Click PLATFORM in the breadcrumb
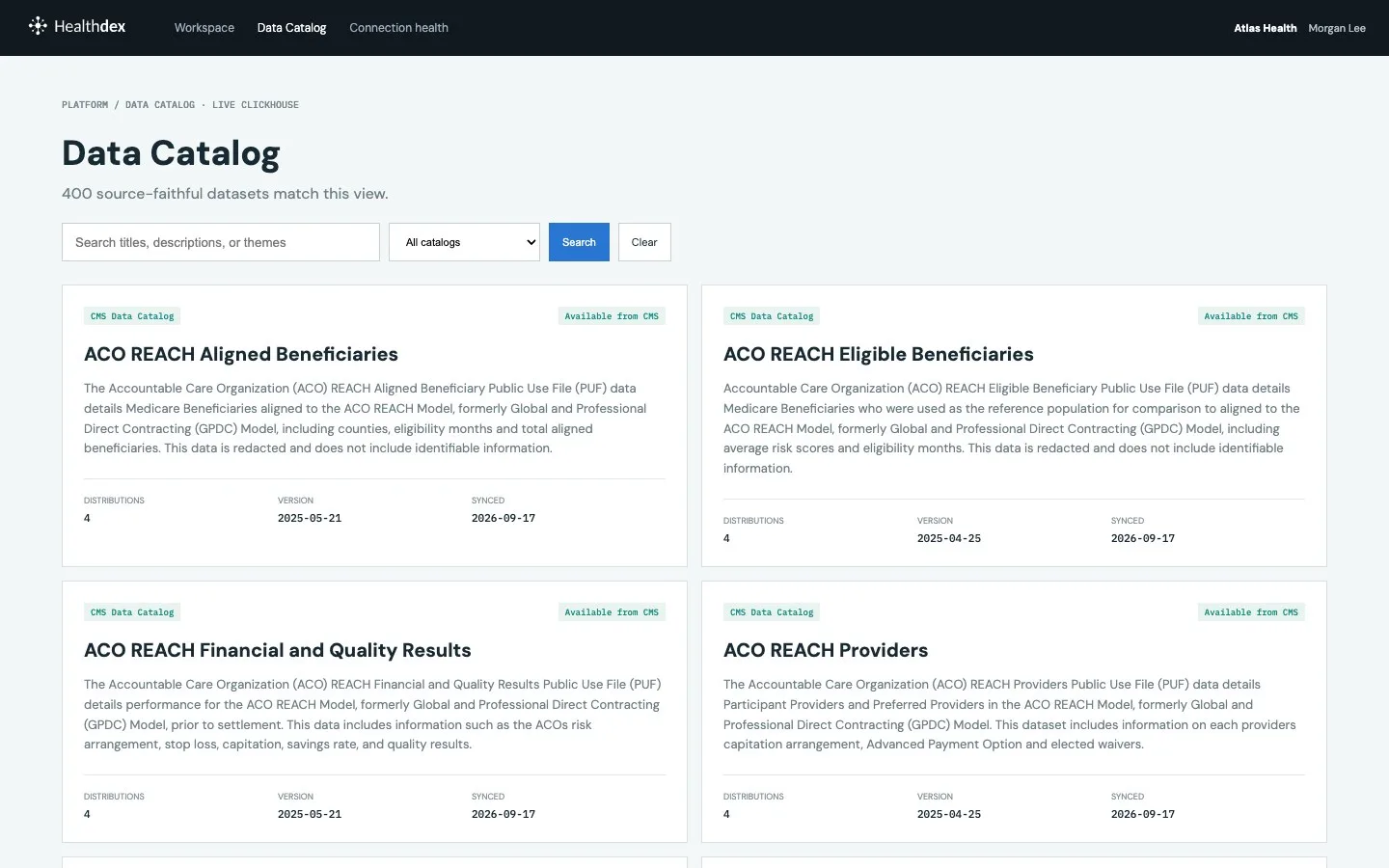Screen dimensions: 1389x868 point(85,105)
